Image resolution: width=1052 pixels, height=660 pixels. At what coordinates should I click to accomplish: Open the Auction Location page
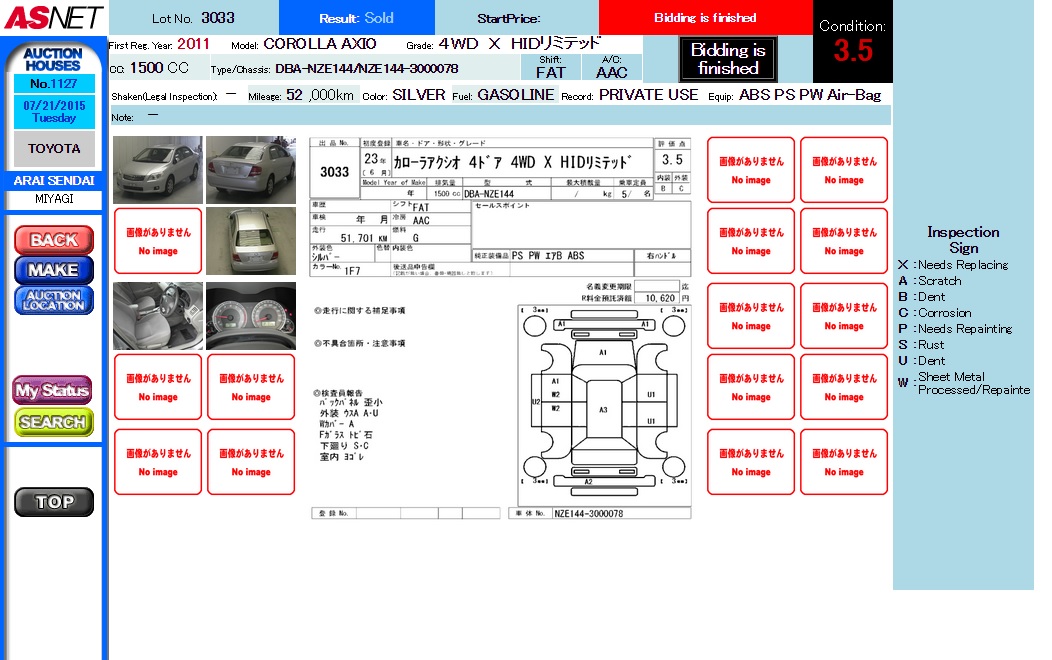(x=54, y=301)
